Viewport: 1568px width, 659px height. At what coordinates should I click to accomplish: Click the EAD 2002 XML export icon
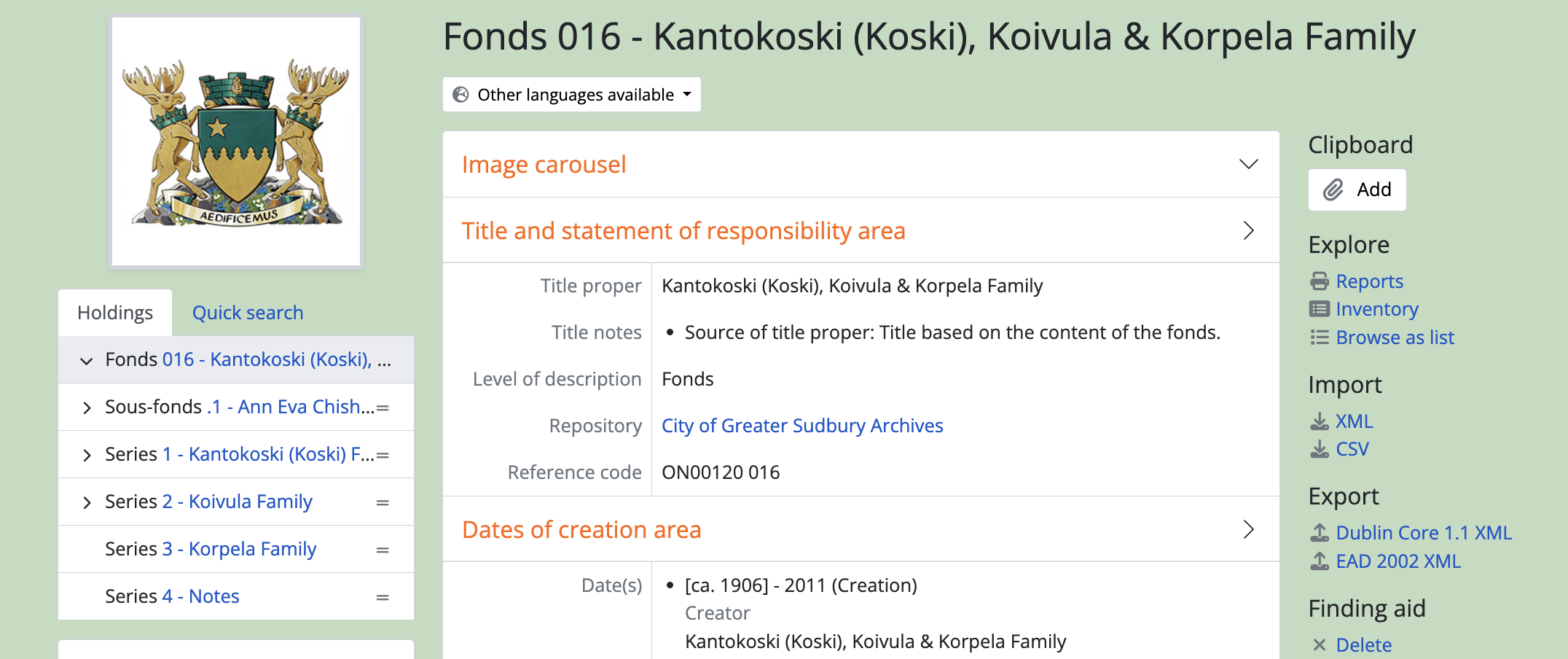(x=1320, y=561)
